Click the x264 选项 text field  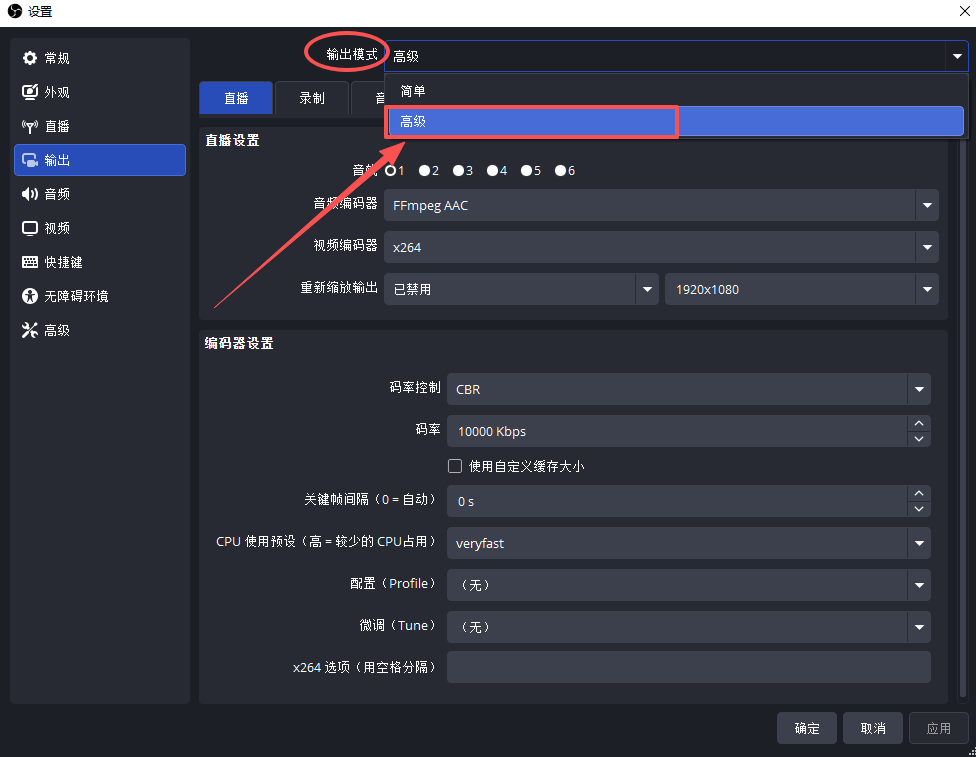(x=688, y=667)
